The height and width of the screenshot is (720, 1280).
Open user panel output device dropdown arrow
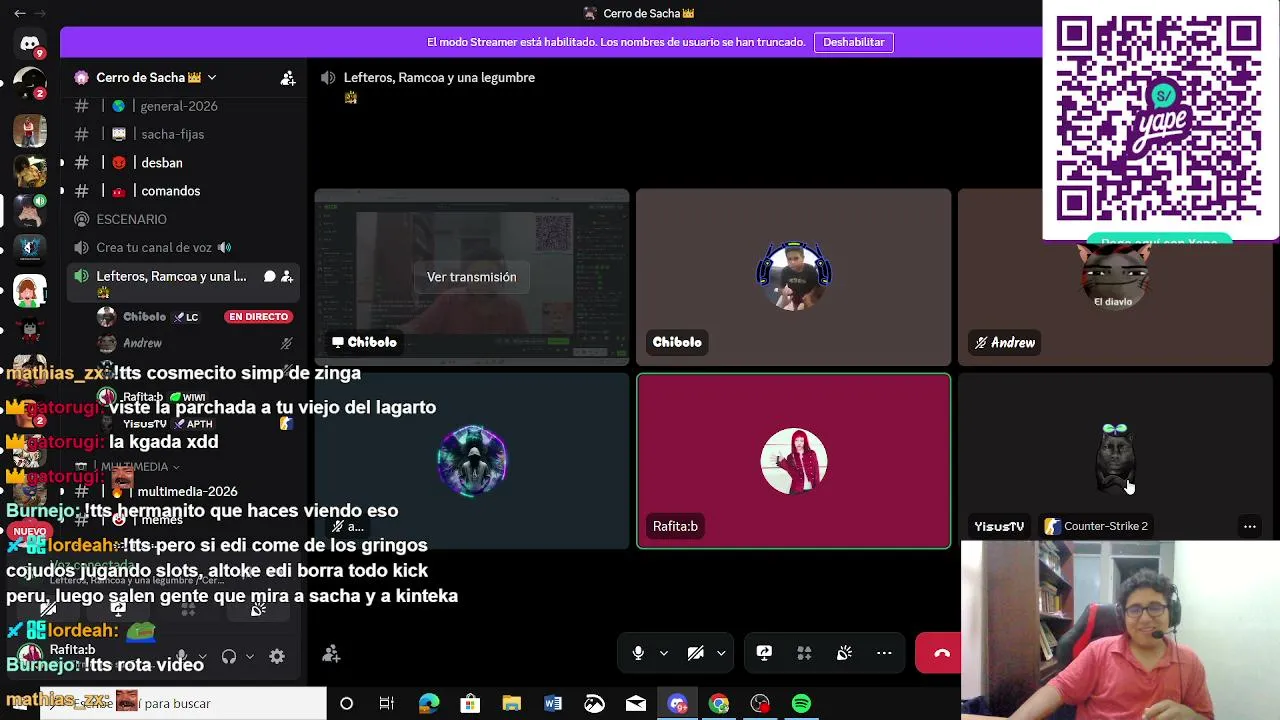point(249,656)
